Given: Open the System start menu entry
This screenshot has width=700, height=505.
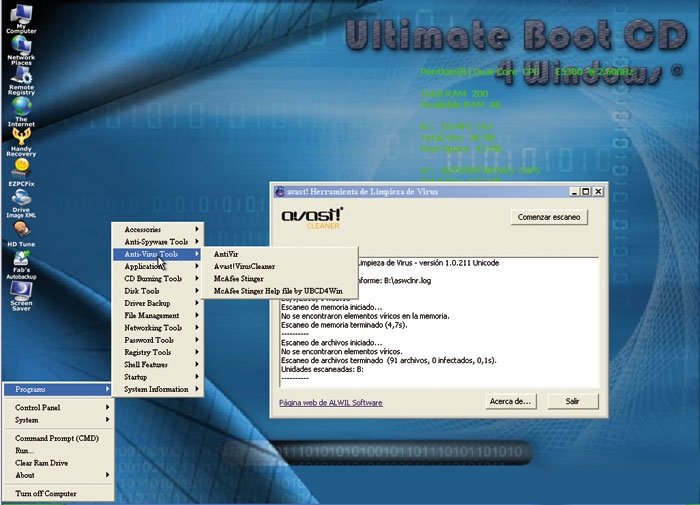Looking at the screenshot, I should tap(58, 420).
